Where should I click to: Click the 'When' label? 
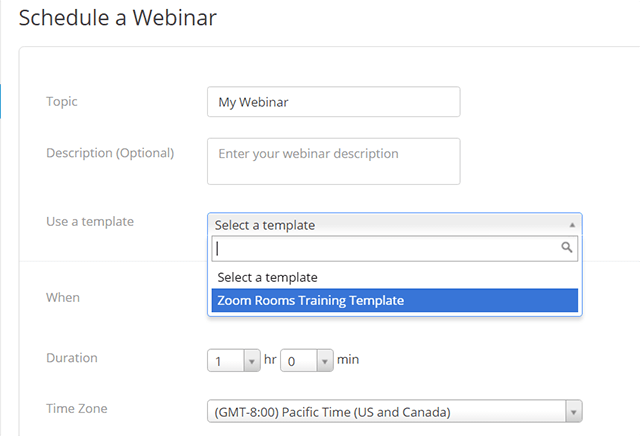[63, 297]
